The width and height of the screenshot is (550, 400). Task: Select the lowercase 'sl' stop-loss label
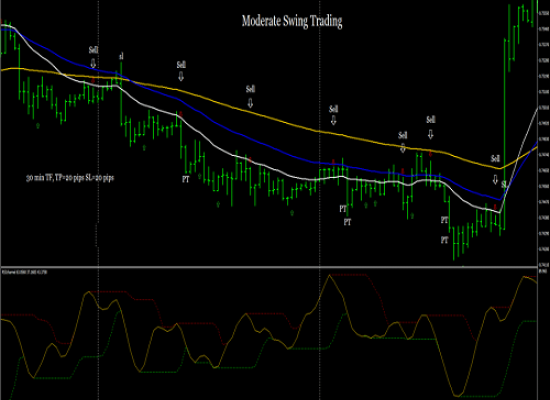click(121, 56)
